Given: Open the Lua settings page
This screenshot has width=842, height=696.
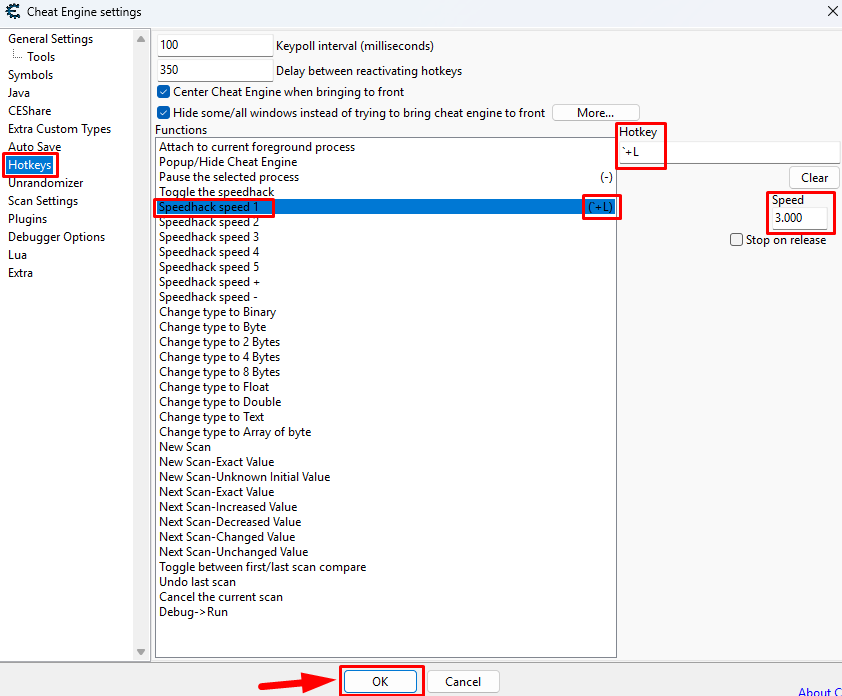Looking at the screenshot, I should pos(17,255).
